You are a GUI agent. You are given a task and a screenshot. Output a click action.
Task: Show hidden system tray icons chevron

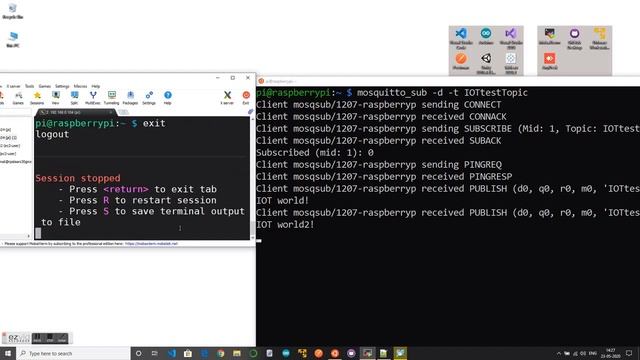point(558,353)
